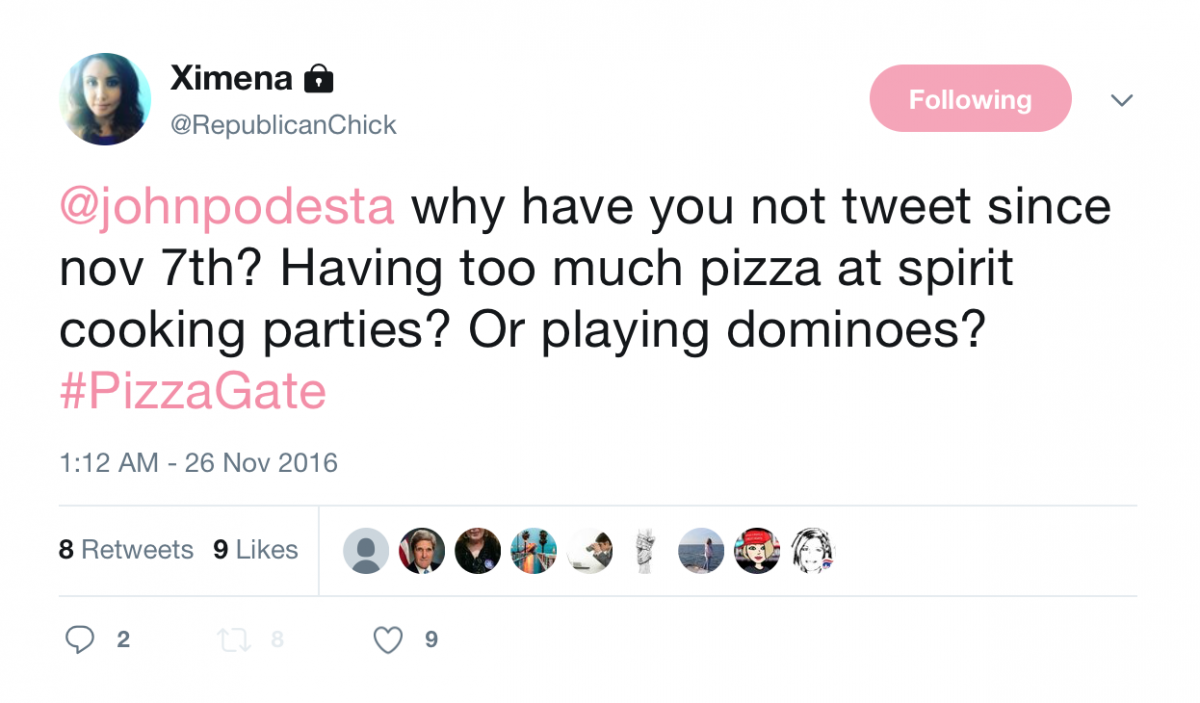Open the @RepublicanChick handle link
Screen dimensions: 1200x703
[283, 125]
